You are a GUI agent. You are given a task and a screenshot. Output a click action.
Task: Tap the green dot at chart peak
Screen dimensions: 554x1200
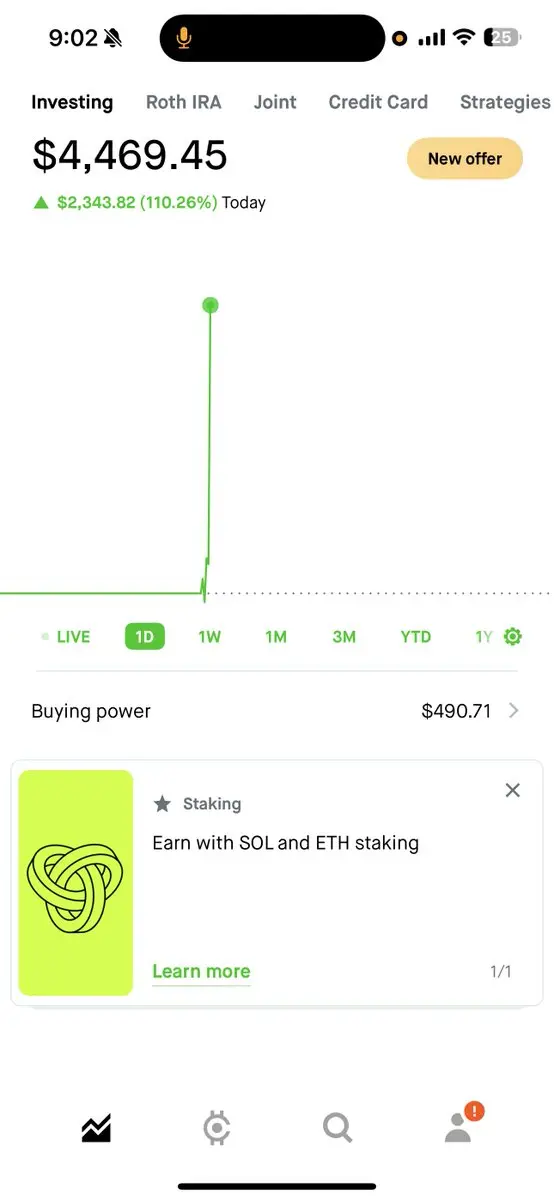(x=210, y=305)
